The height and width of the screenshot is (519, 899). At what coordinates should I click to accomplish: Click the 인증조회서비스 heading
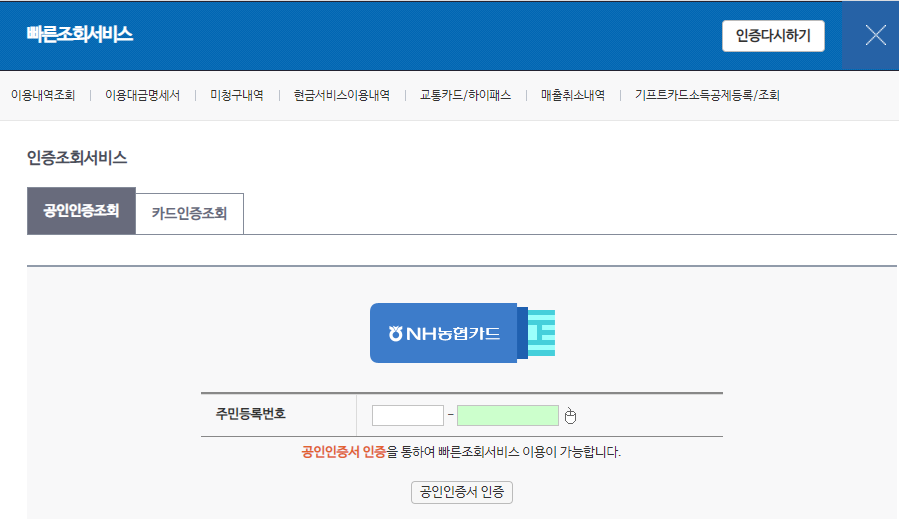[77, 158]
